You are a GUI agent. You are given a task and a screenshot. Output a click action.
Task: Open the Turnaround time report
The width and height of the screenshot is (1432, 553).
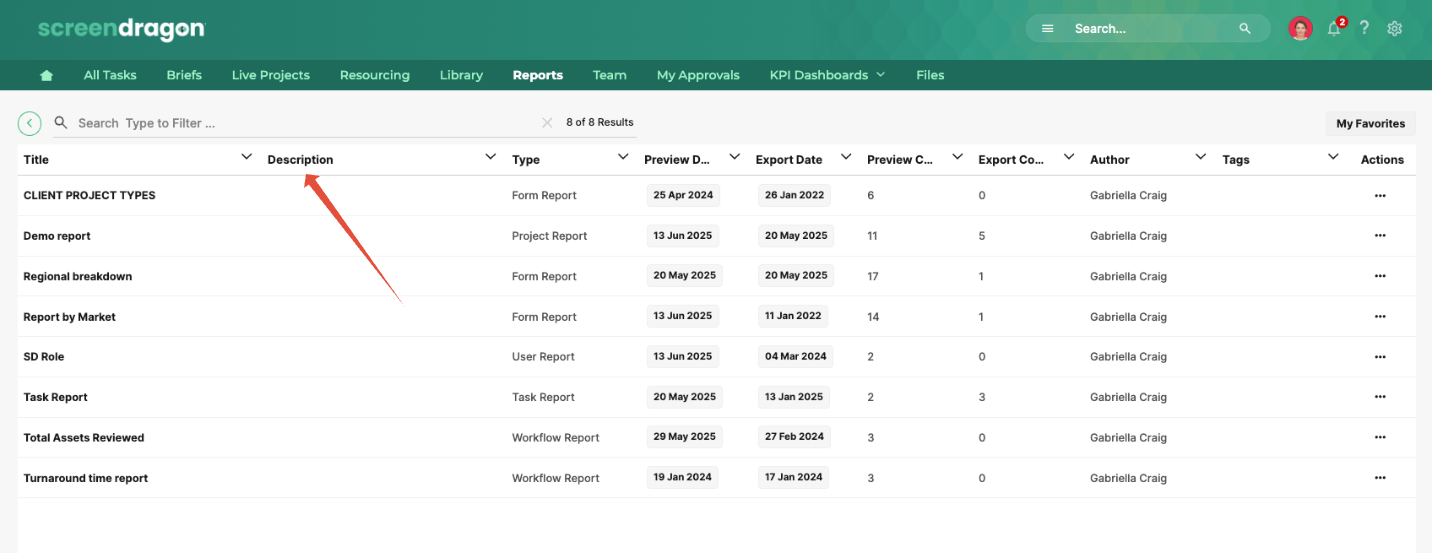tap(86, 478)
